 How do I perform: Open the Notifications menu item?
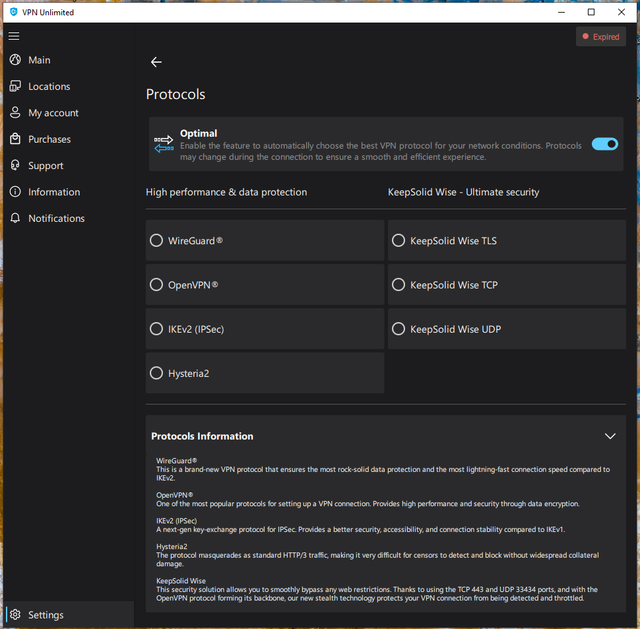(x=69, y=218)
